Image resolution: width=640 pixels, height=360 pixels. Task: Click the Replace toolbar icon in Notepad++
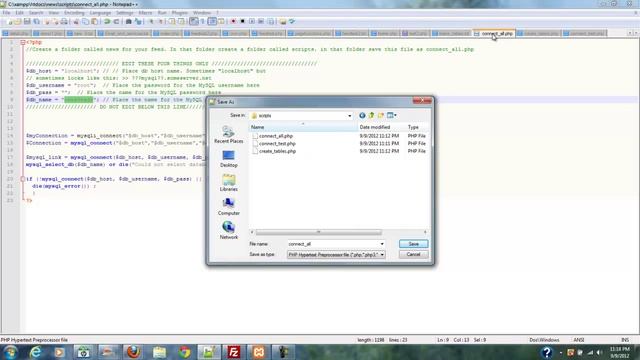point(138,21)
